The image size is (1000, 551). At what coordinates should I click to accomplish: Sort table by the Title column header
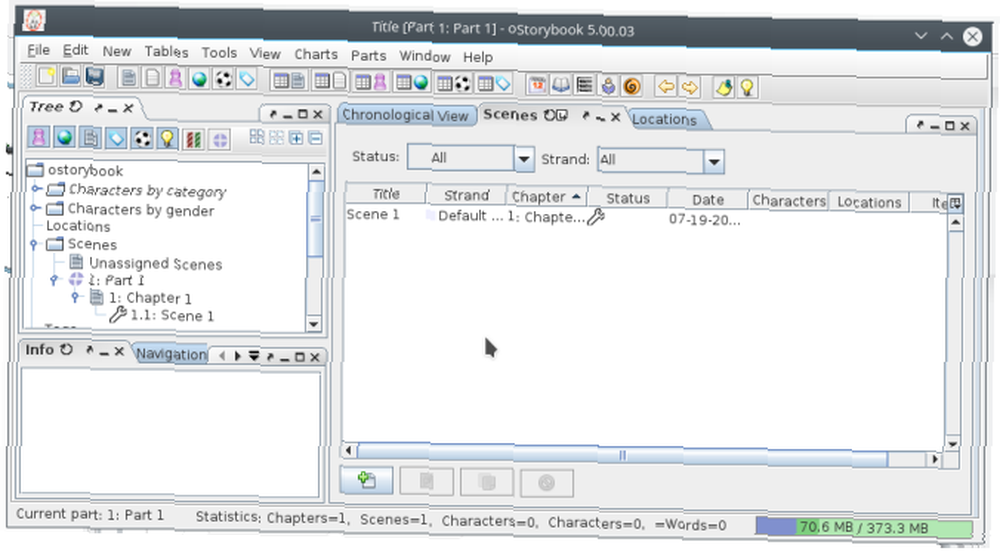coord(386,194)
